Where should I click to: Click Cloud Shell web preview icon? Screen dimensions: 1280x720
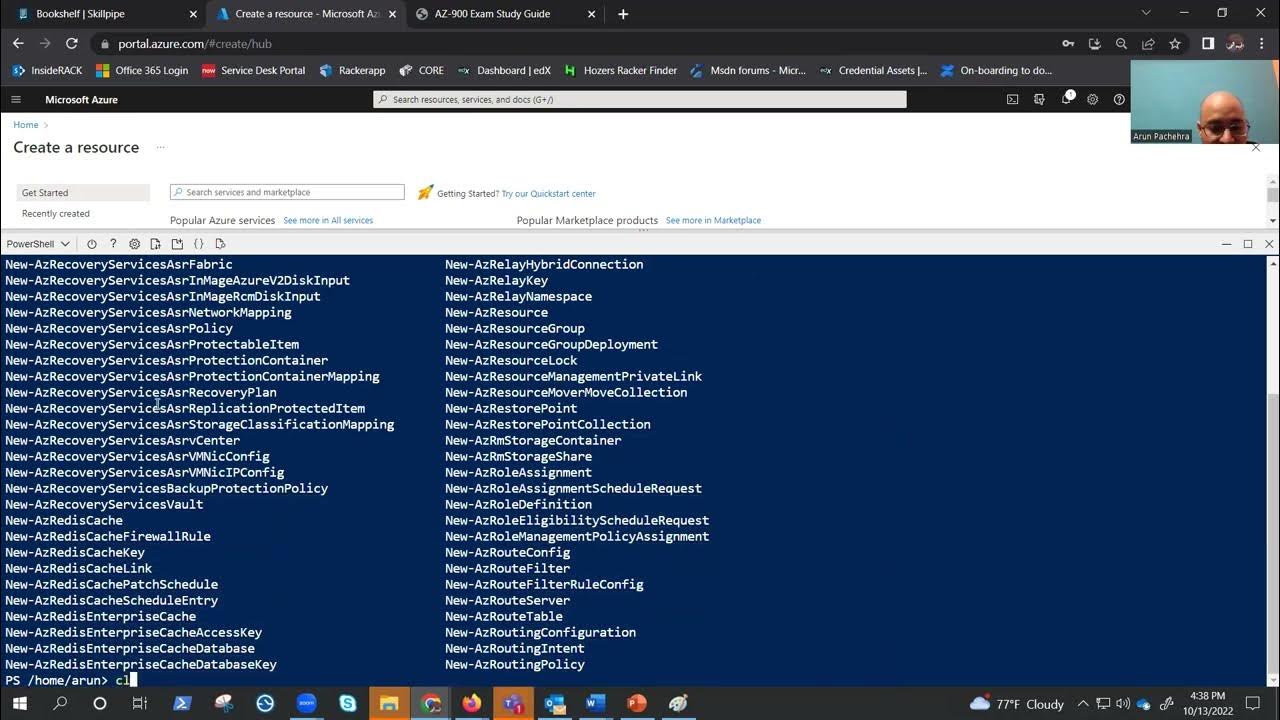[x=220, y=244]
